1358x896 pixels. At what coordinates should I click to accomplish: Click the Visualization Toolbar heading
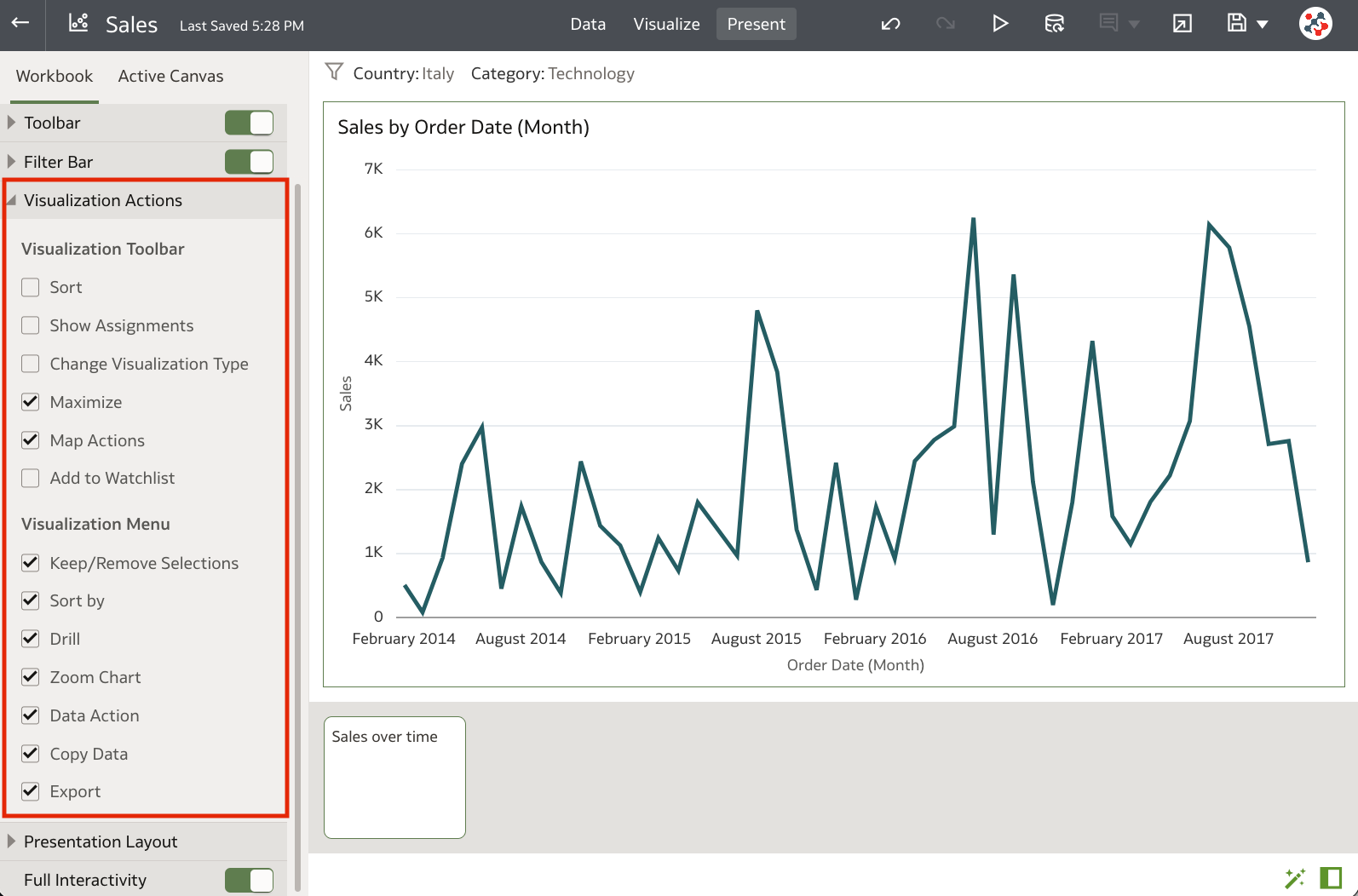pos(103,249)
